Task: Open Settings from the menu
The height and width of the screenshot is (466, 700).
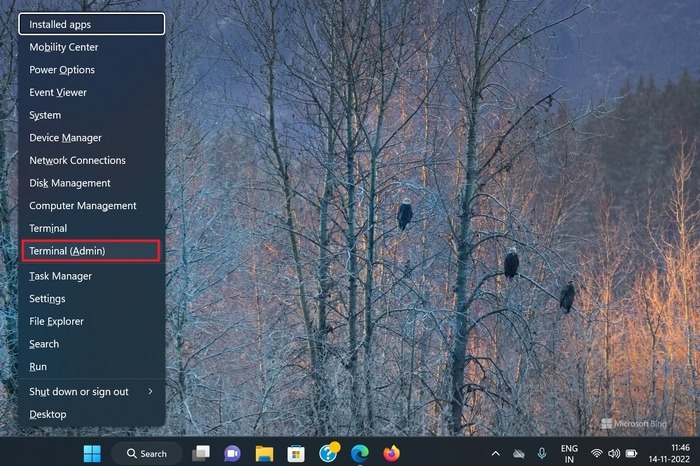Action: coord(92,299)
